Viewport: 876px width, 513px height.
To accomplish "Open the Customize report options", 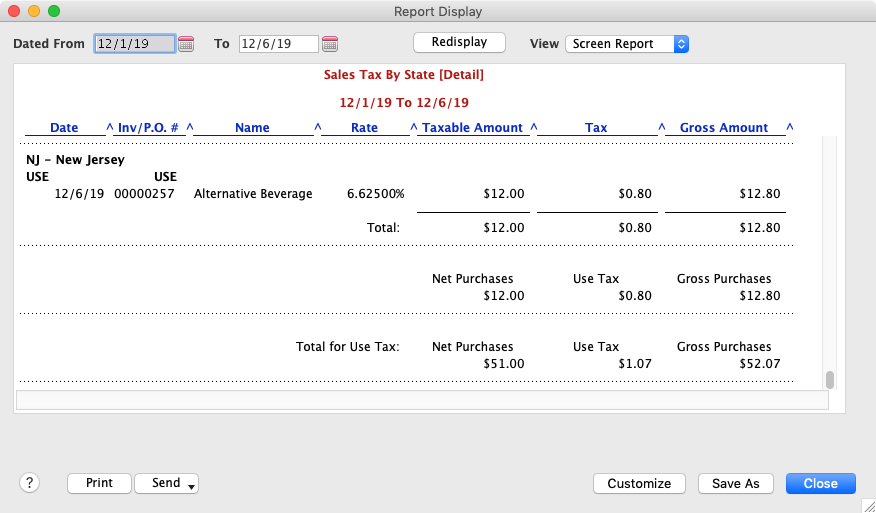I will coord(639,483).
